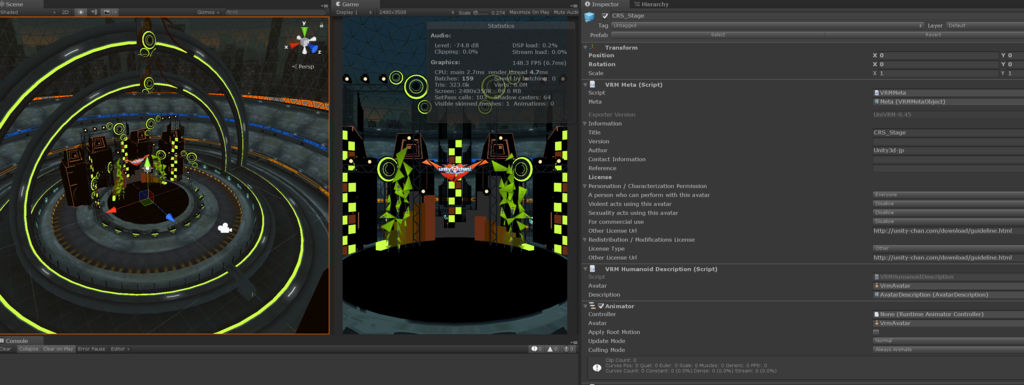Open the Culling Mode dropdown
1024x385 pixels.
point(948,349)
